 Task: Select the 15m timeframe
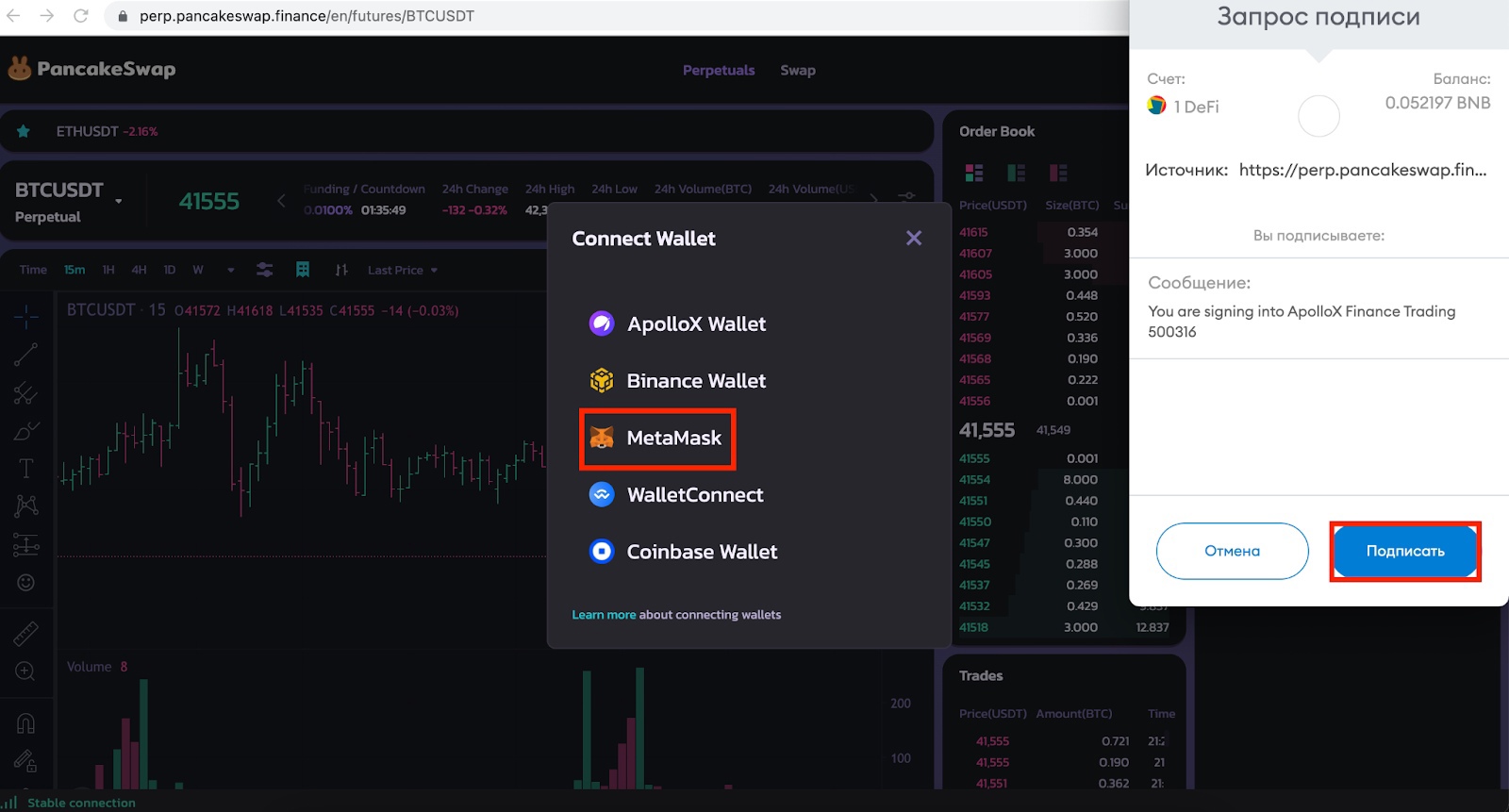click(x=75, y=270)
